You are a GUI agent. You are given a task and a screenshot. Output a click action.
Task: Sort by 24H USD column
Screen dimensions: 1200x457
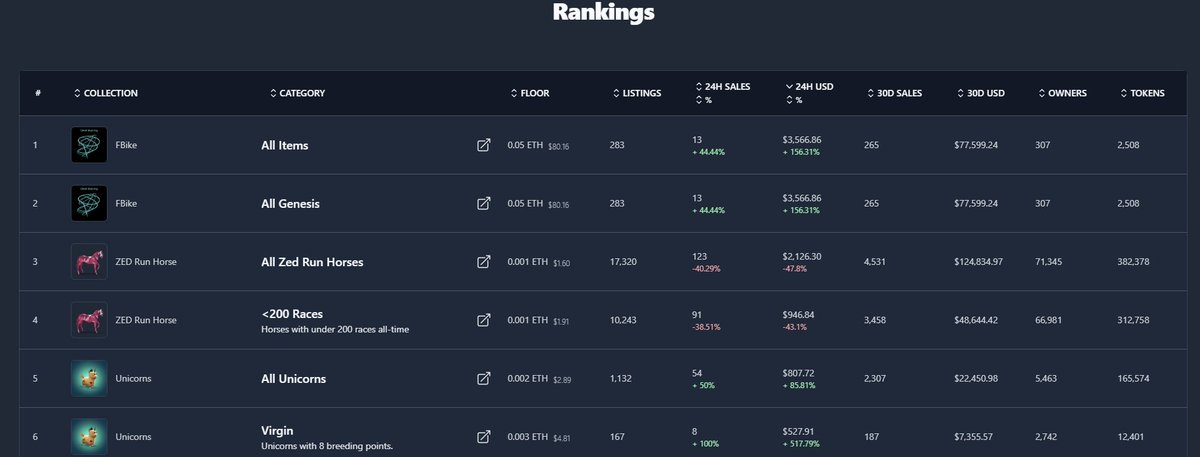coord(809,87)
